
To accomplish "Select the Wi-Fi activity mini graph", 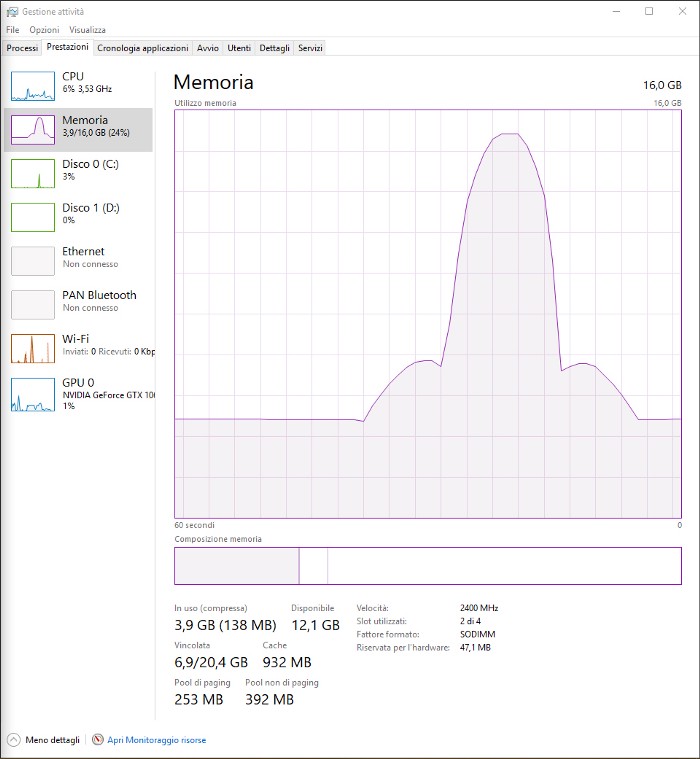I will pos(33,349).
